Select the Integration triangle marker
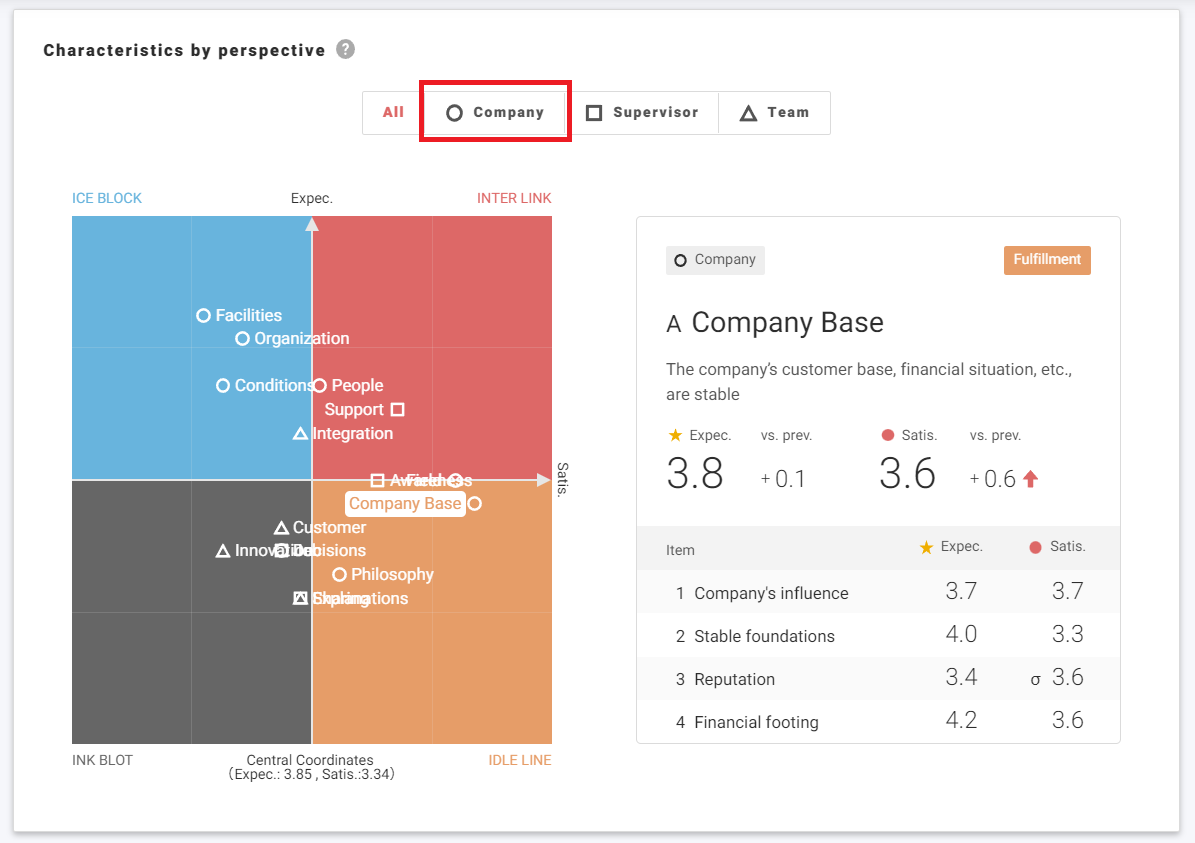Screen dimensions: 1195x843 (300, 434)
